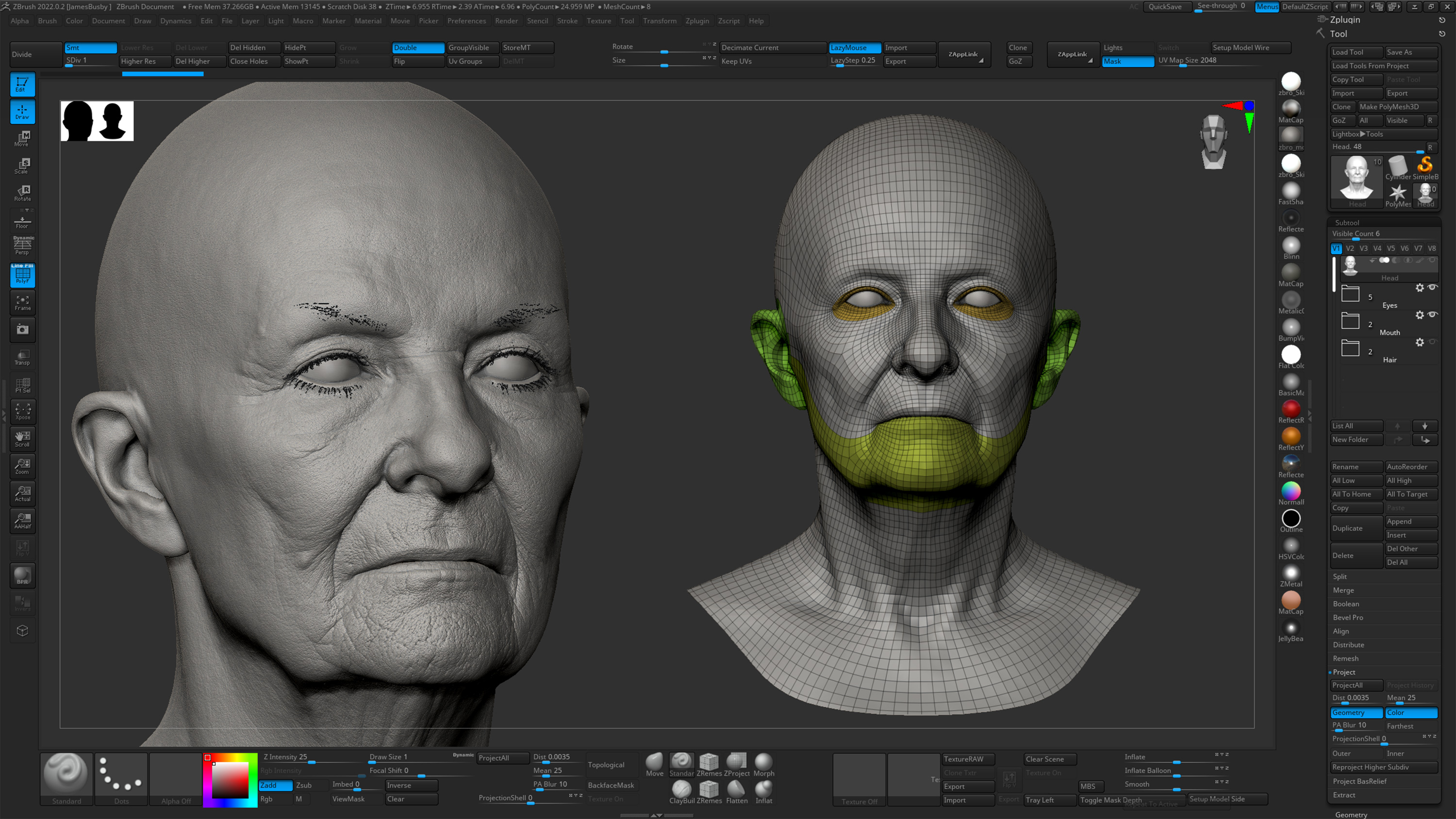Image resolution: width=1456 pixels, height=819 pixels.
Task: Select the Draw tool in left toolbar
Action: [x=22, y=111]
